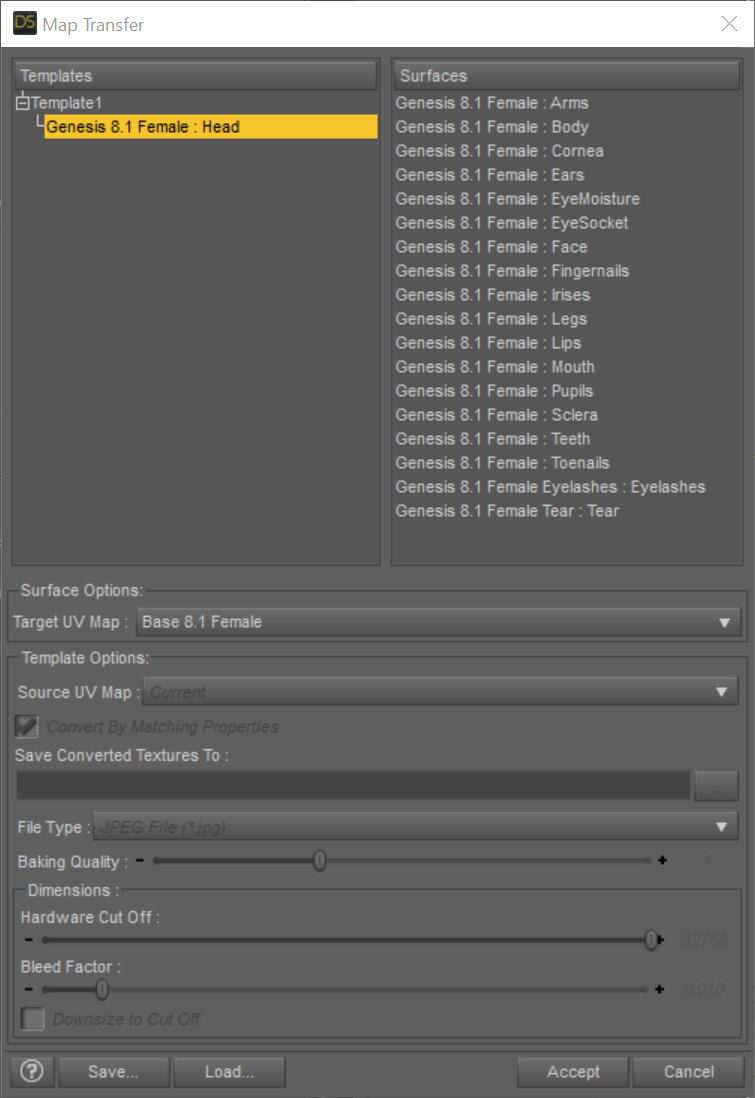The image size is (755, 1098).
Task: Open the Source UV Map dropdown
Action: pyautogui.click(x=440, y=692)
